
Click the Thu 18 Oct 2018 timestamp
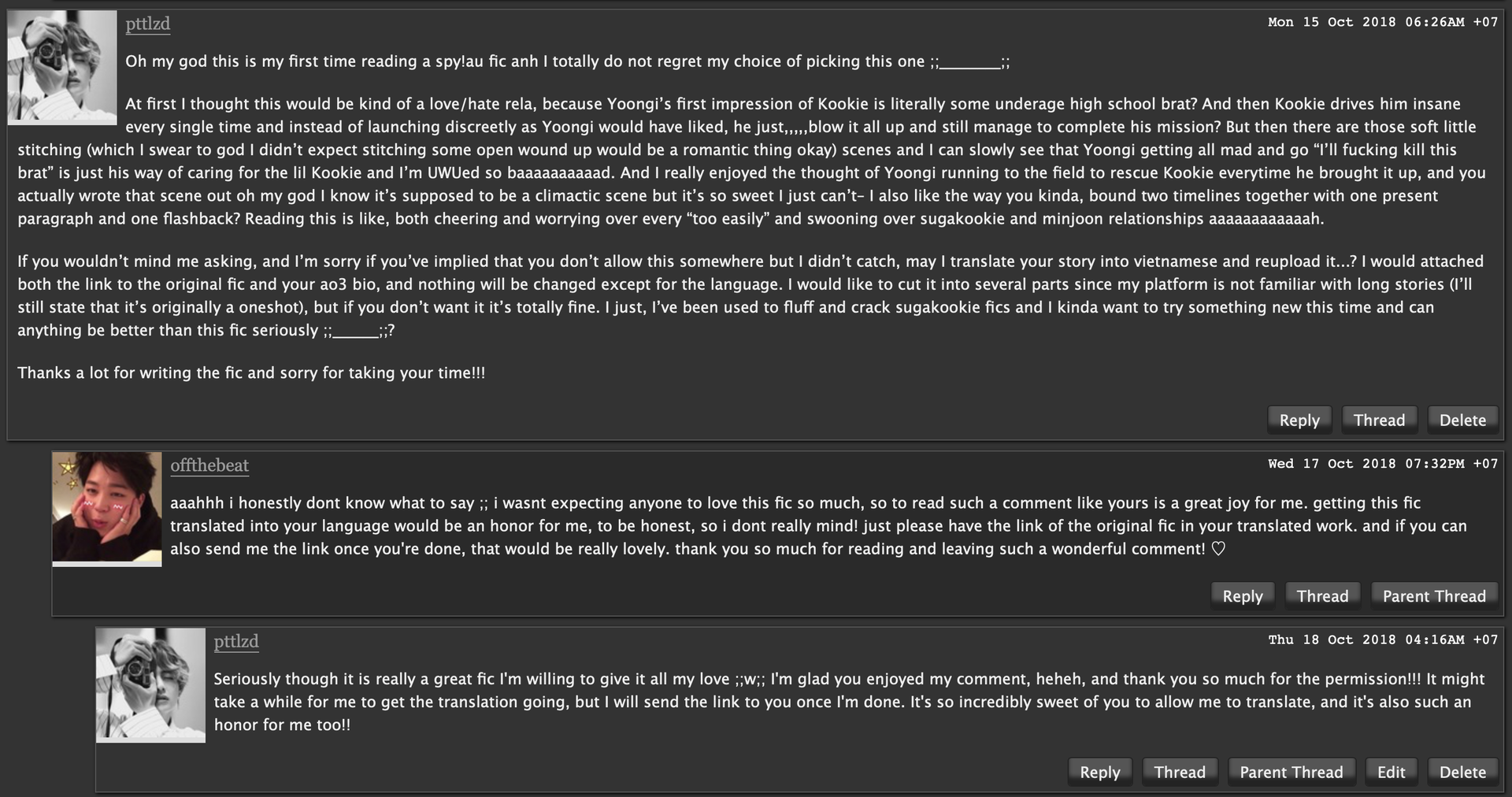1383,639
